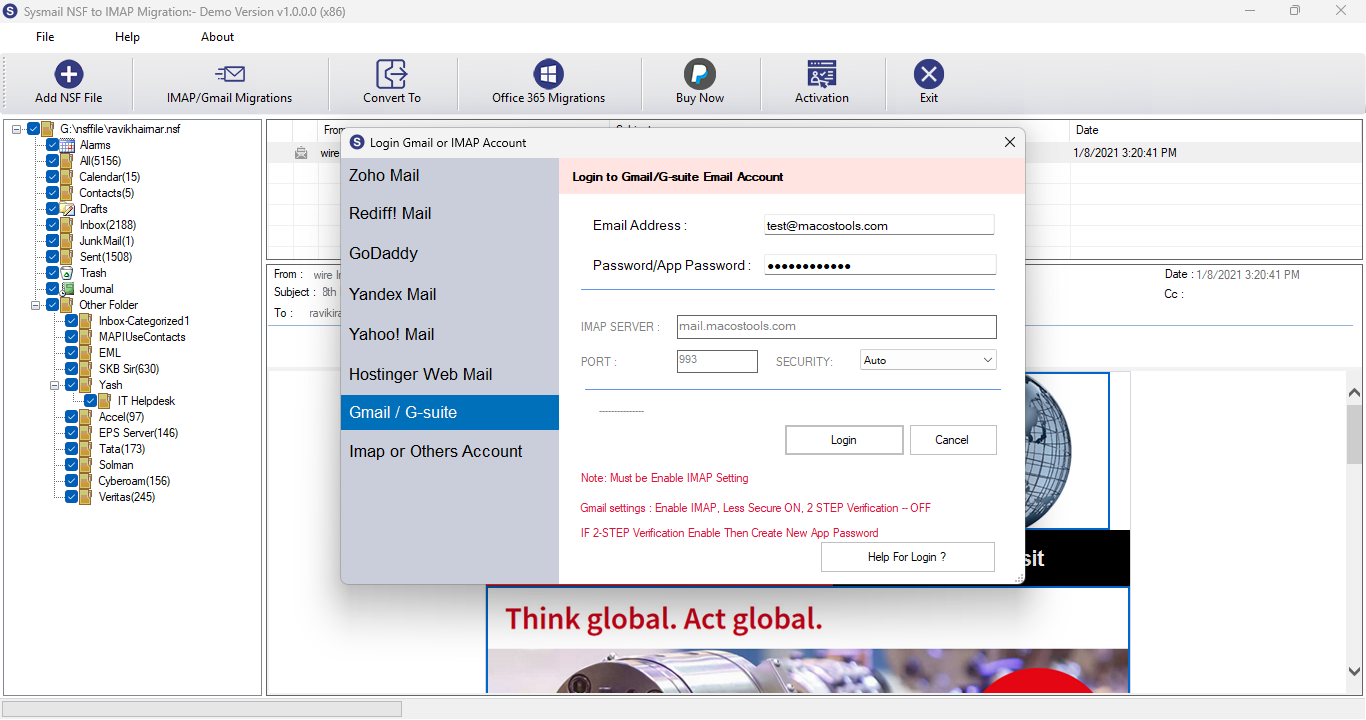Image resolution: width=1366 pixels, height=720 pixels.
Task: Click the Exit toolbar icon
Action: click(x=929, y=74)
